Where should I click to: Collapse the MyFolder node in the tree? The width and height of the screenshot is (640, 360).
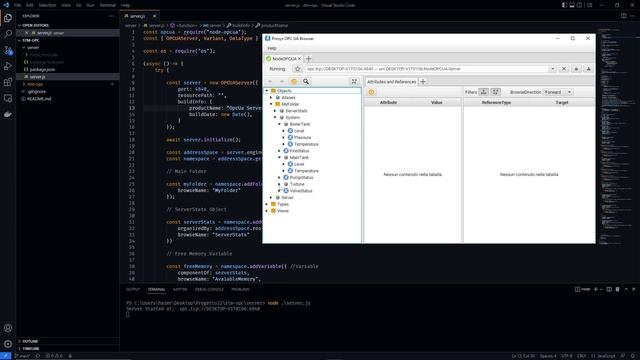coord(271,104)
